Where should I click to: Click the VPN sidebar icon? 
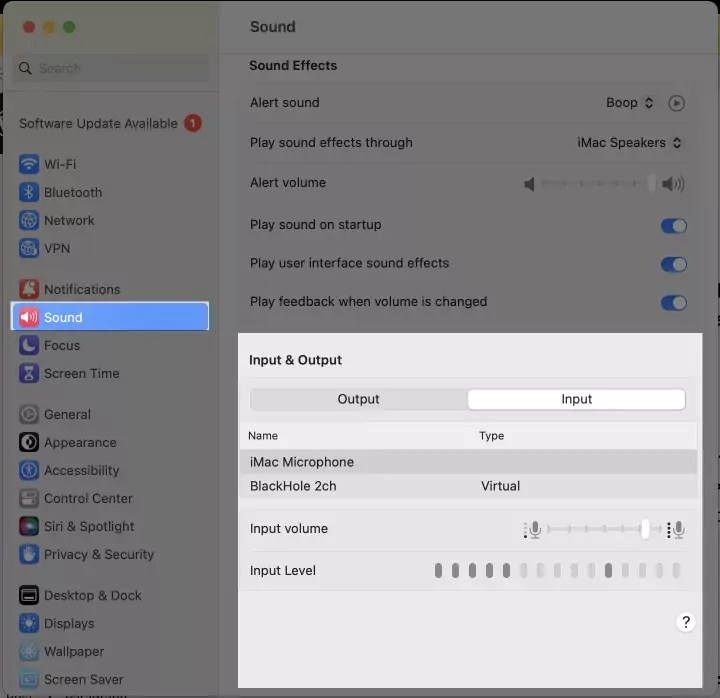click(28, 248)
